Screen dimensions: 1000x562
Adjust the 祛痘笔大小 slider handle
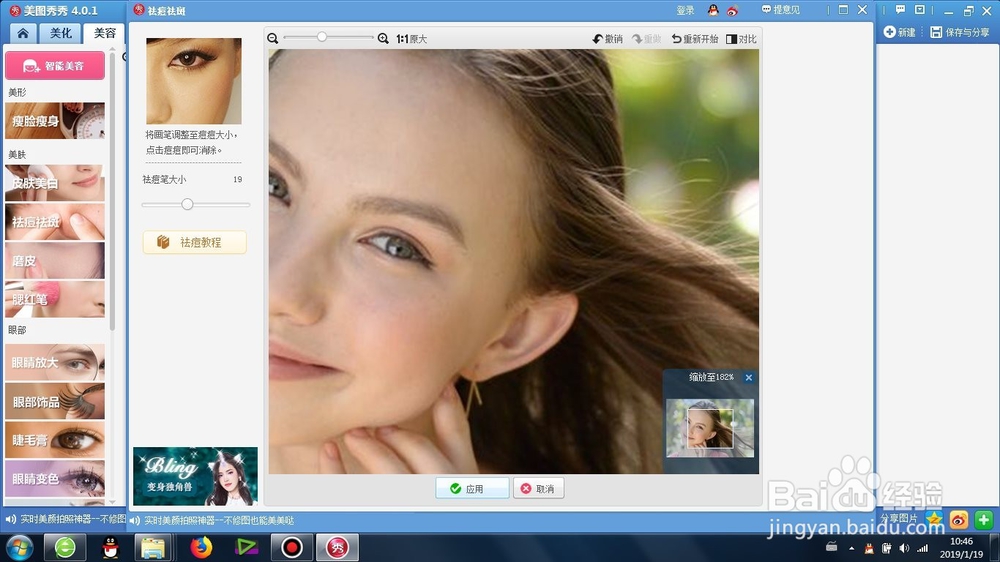187,204
